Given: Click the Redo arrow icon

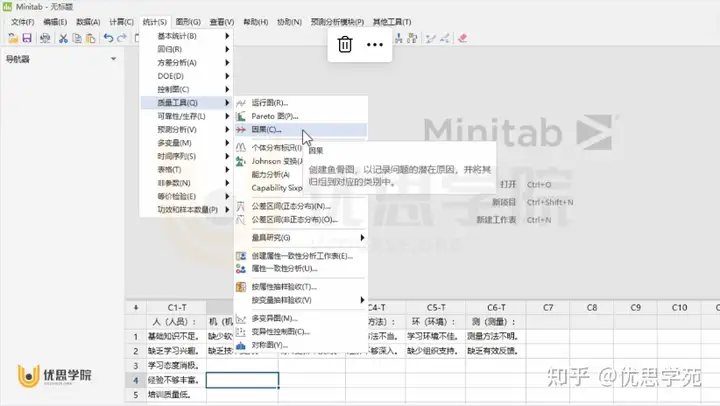Looking at the screenshot, I should 122,38.
